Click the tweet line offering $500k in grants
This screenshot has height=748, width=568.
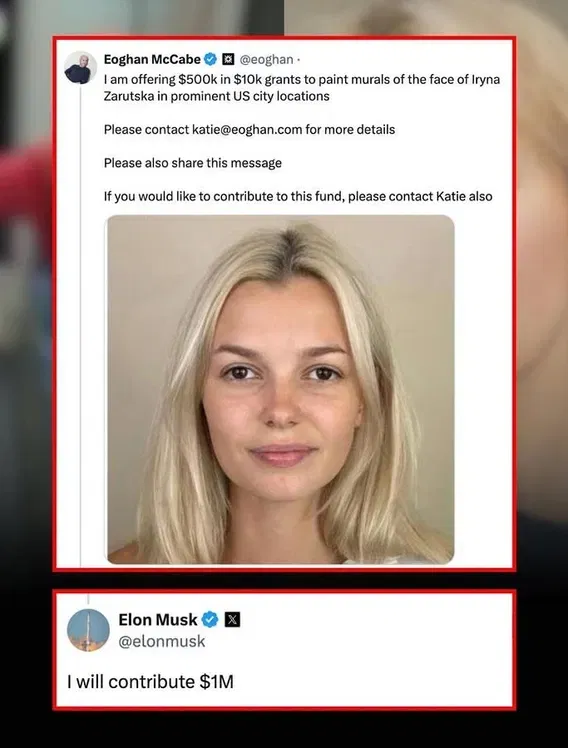click(x=301, y=79)
